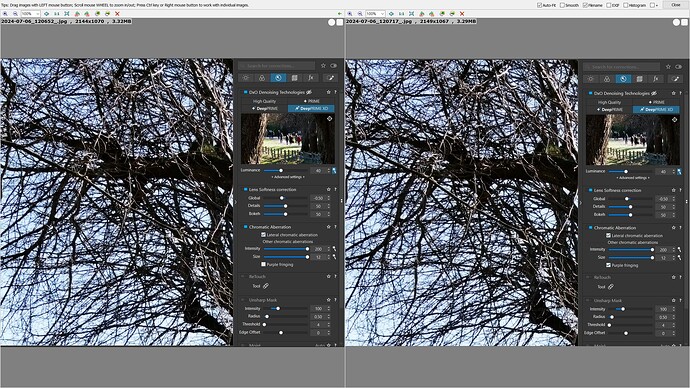This screenshot has height=388, width=690.
Task: Toggle Lens Softness correction switch, left image
Action: point(245,190)
